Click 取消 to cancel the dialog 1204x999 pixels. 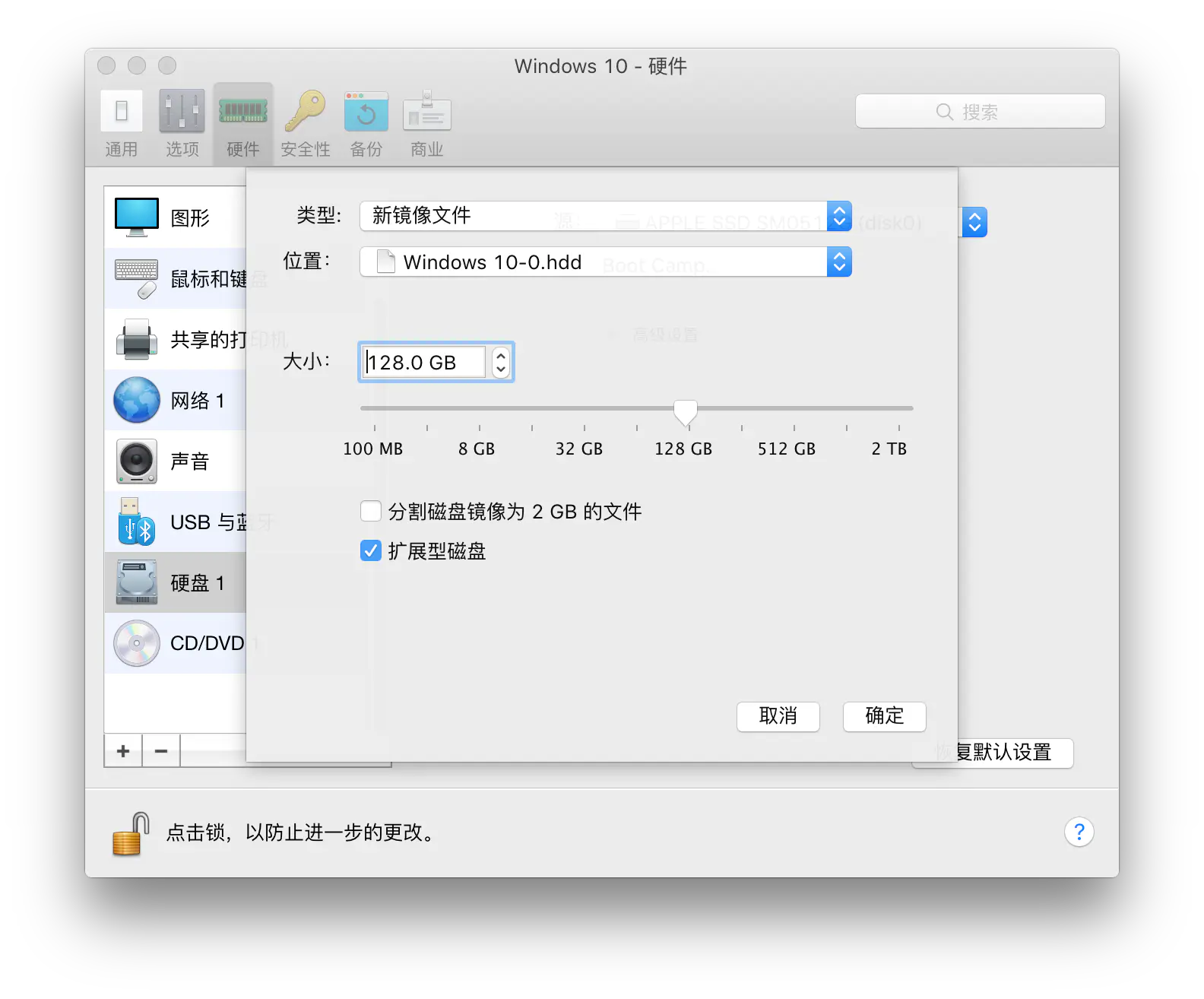(778, 716)
